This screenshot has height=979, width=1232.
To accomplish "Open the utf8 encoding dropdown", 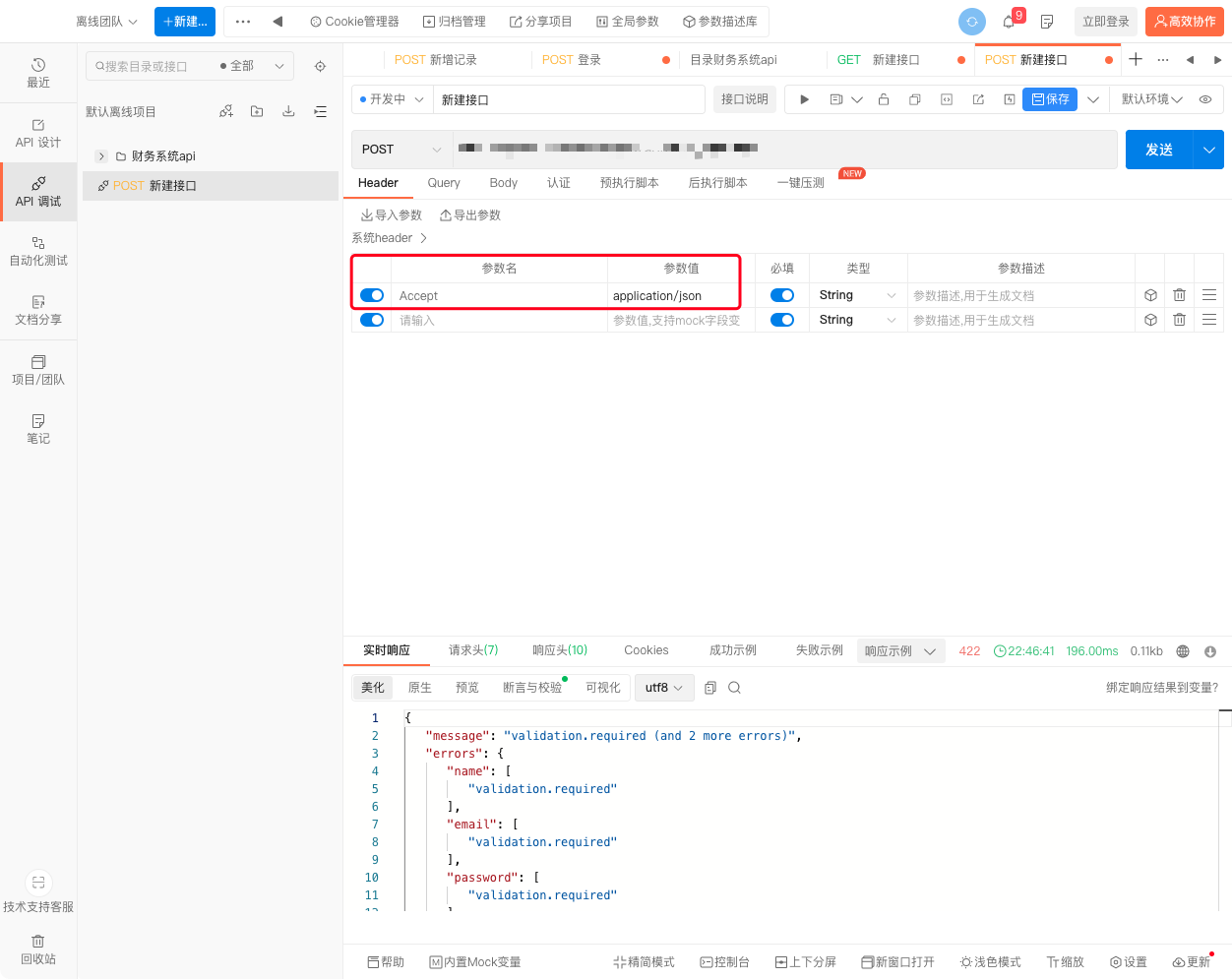I will click(664, 688).
